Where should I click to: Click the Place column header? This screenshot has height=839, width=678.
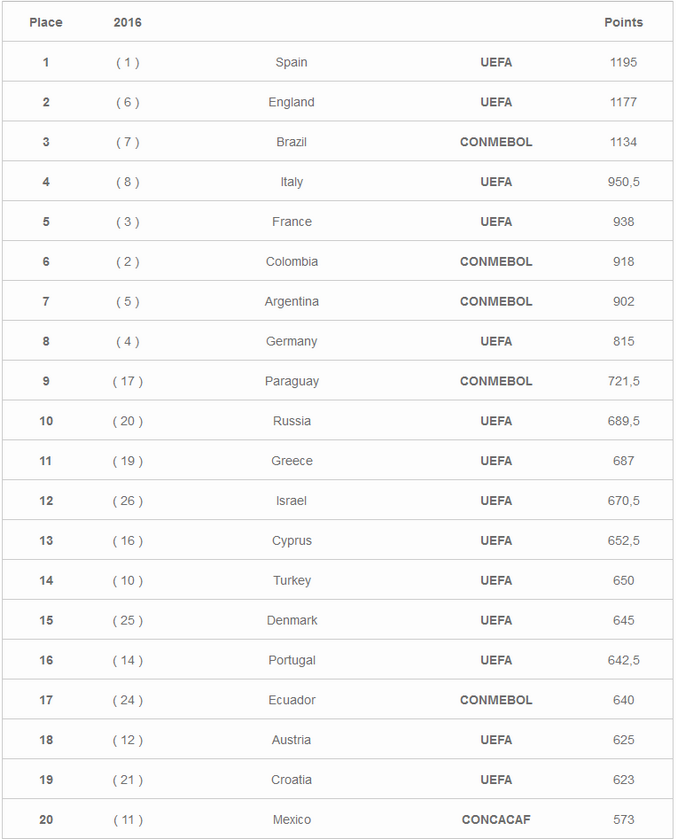[x=46, y=22]
